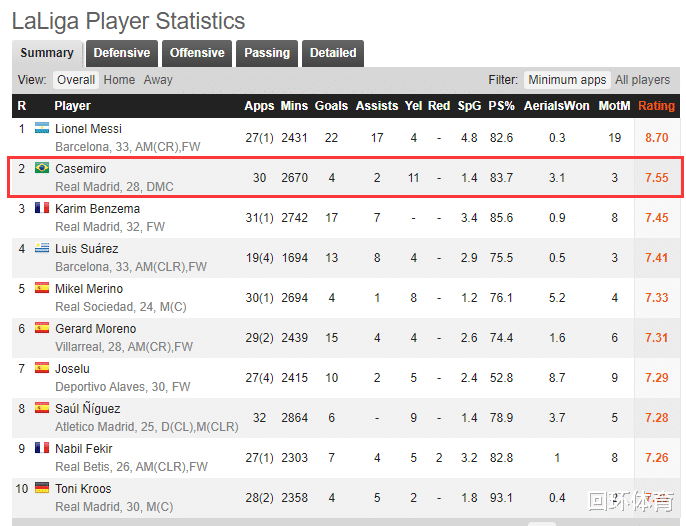Switch to the Passing tab

[267, 53]
